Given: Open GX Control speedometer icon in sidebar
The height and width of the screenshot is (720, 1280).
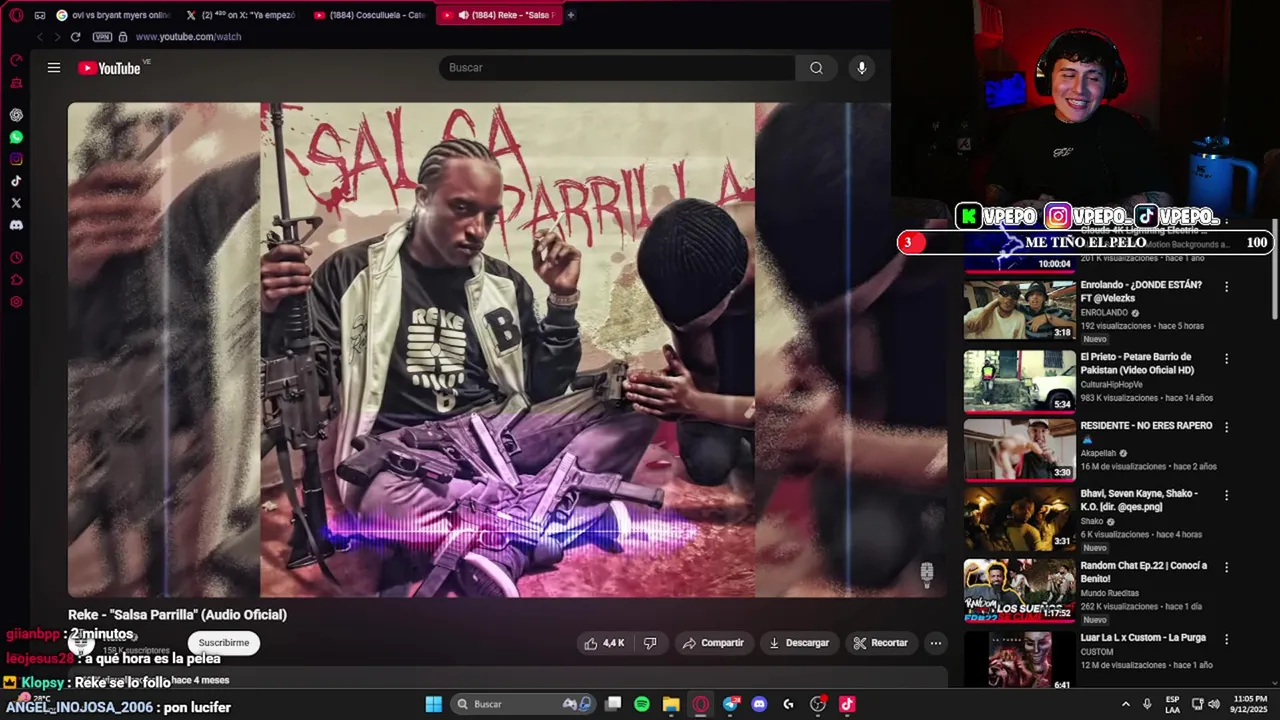Looking at the screenshot, I should coord(16,60).
